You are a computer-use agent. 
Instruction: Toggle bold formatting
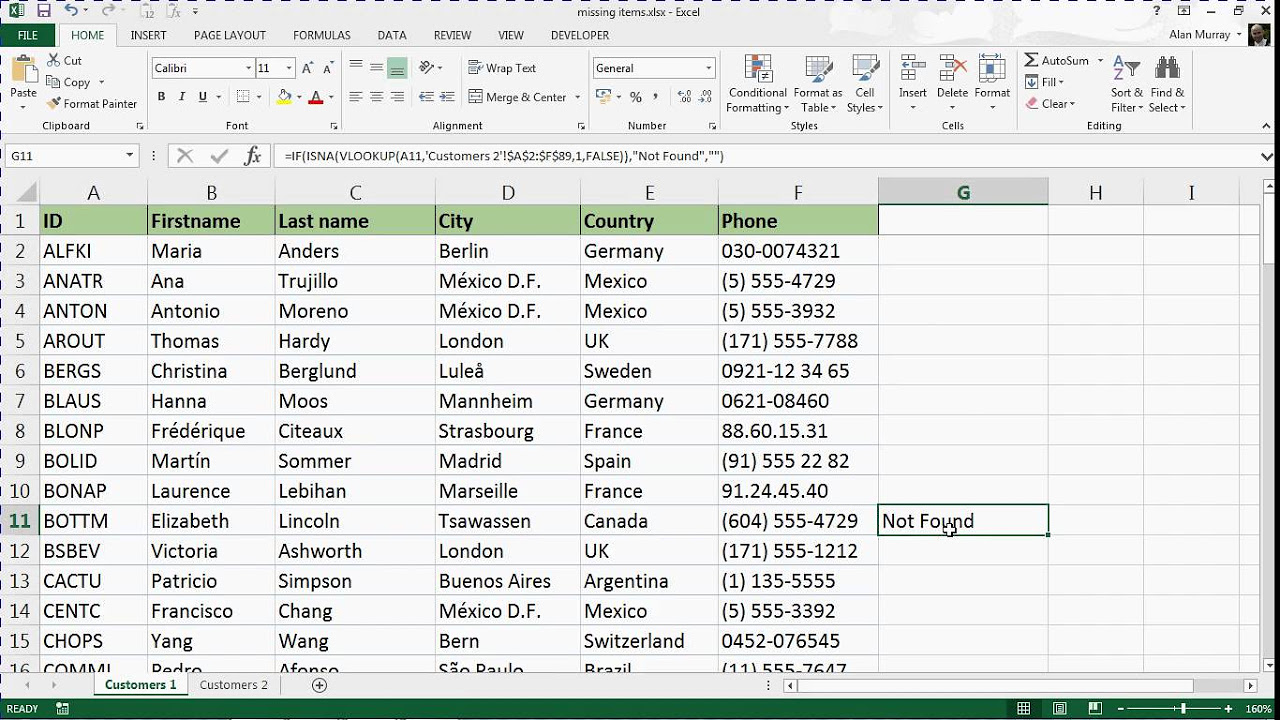point(160,96)
